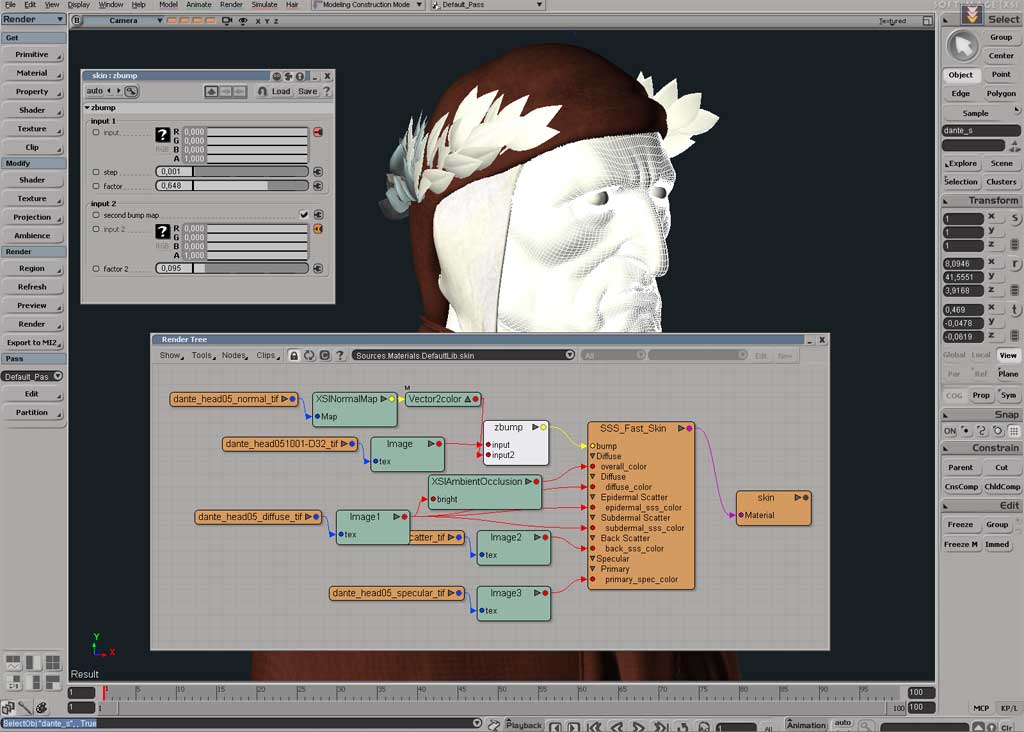The image size is (1024, 732).
Task: Click the eye icon in viewport header
Action: [x=243, y=21]
